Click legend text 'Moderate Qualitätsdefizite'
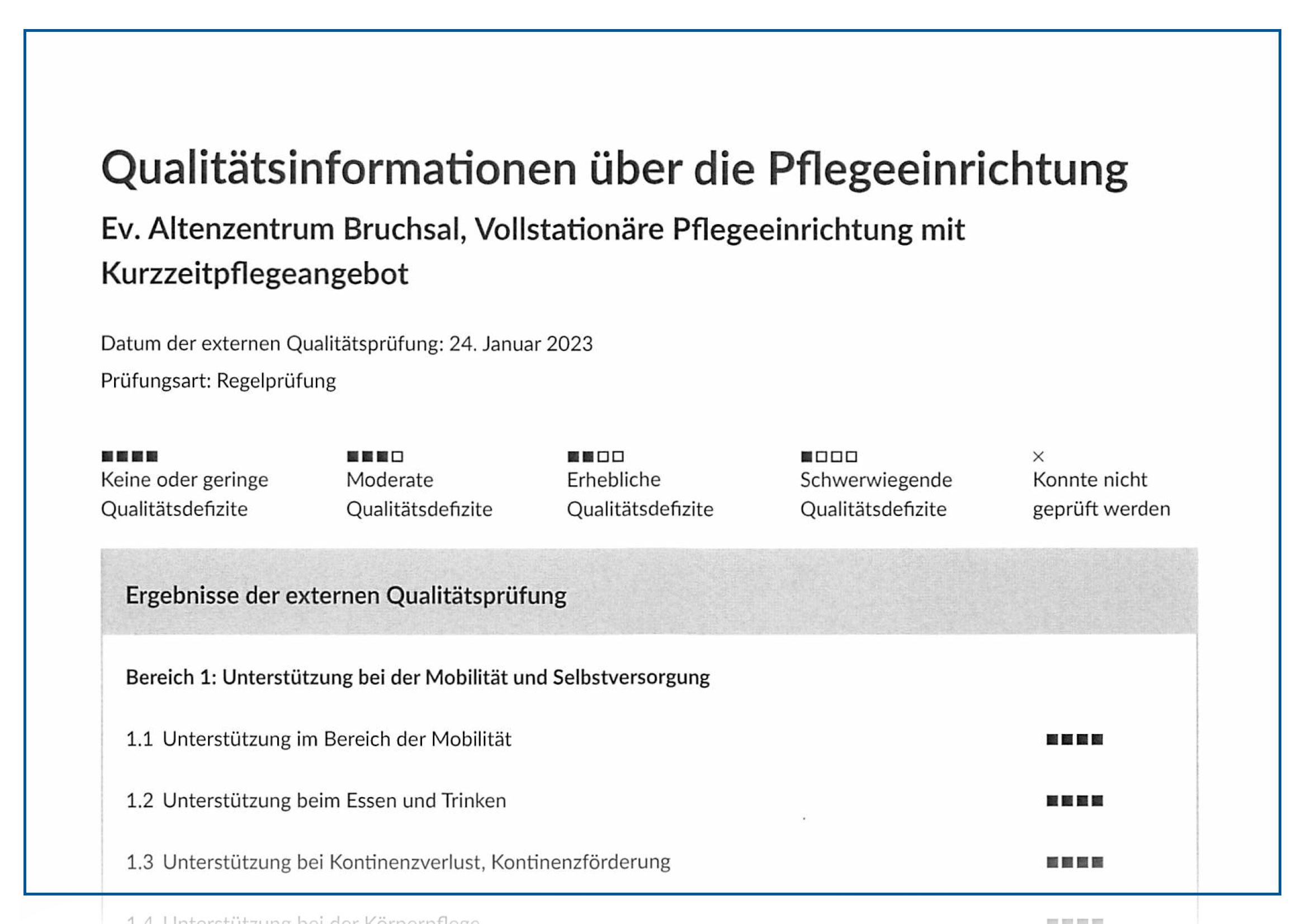The width and height of the screenshot is (1306, 924). [x=420, y=495]
